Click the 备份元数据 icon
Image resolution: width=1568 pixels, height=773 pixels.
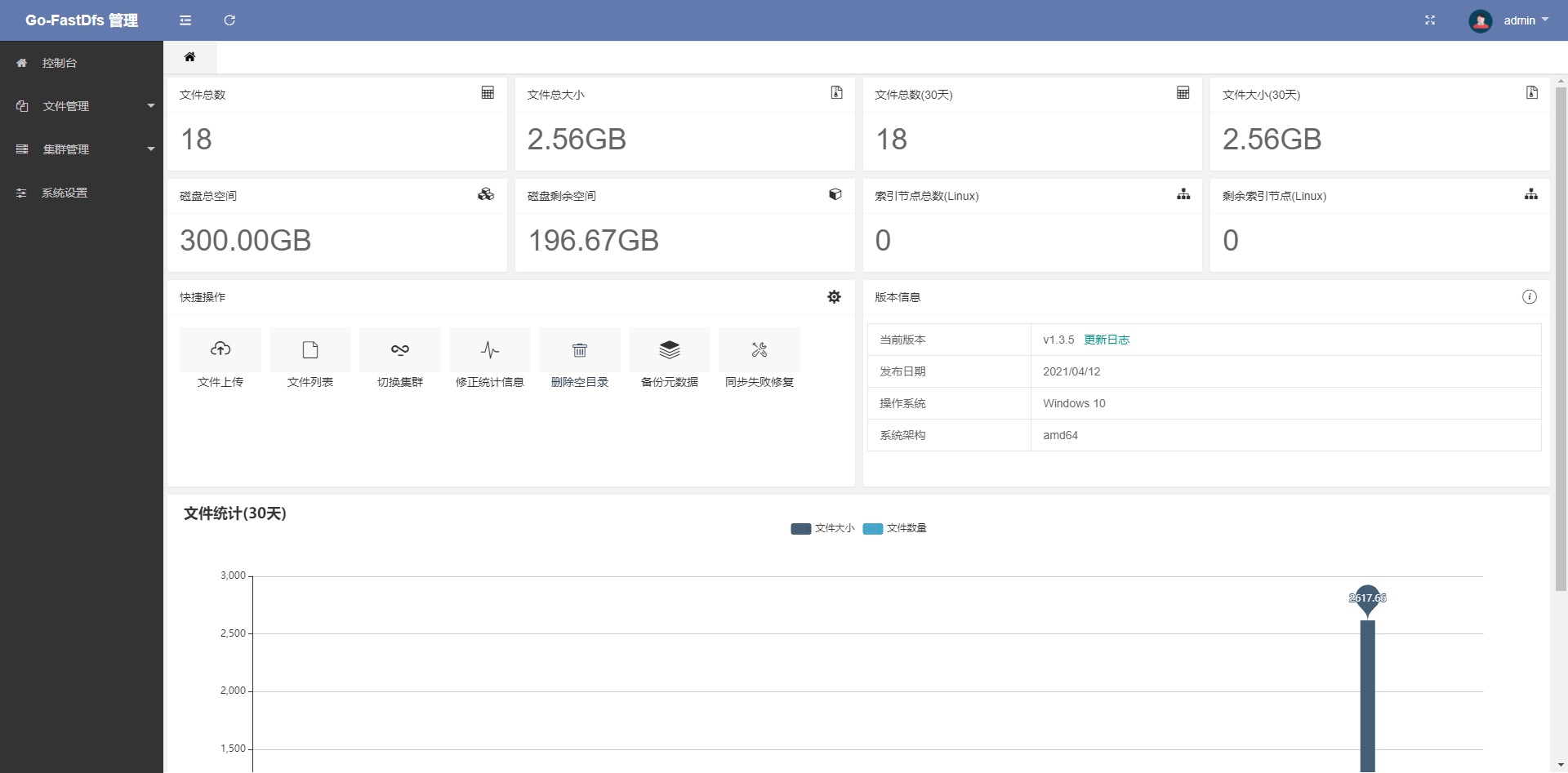point(669,349)
